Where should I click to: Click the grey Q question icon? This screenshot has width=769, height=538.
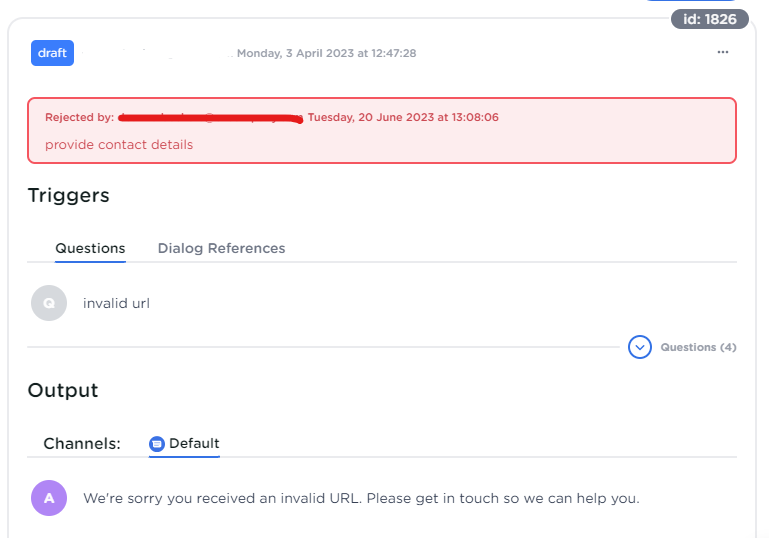(x=49, y=303)
